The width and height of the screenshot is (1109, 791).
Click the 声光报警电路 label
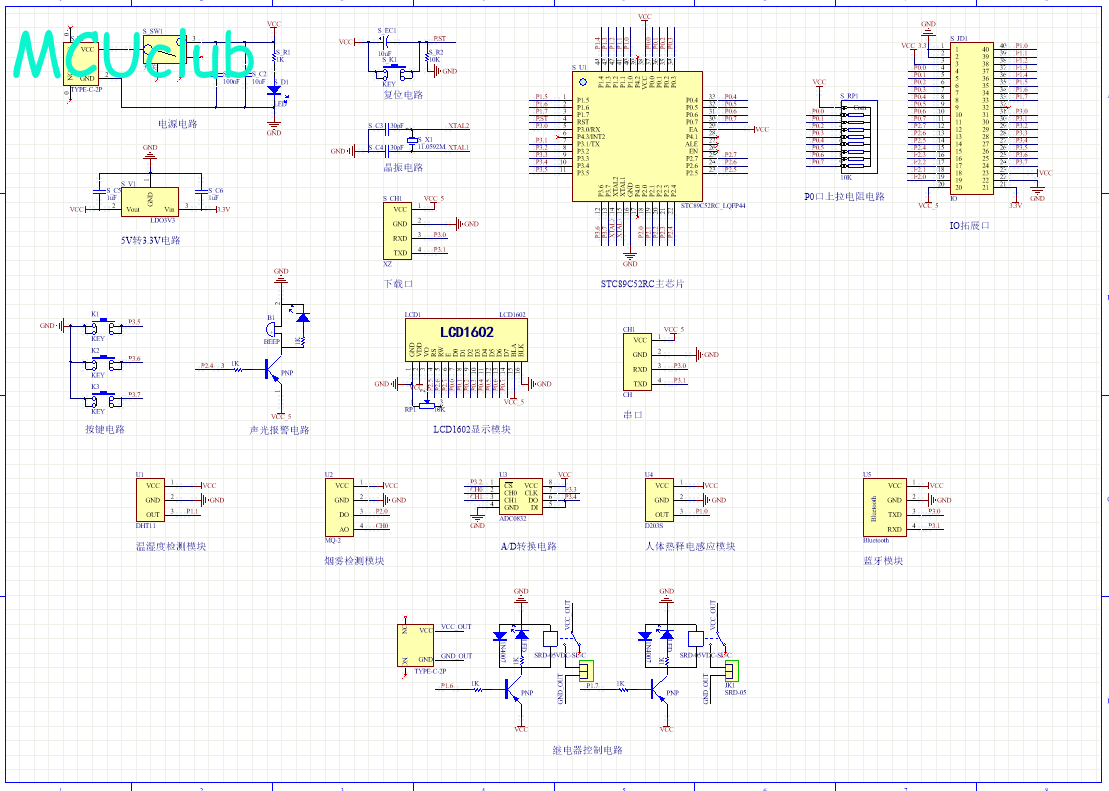pos(279,429)
